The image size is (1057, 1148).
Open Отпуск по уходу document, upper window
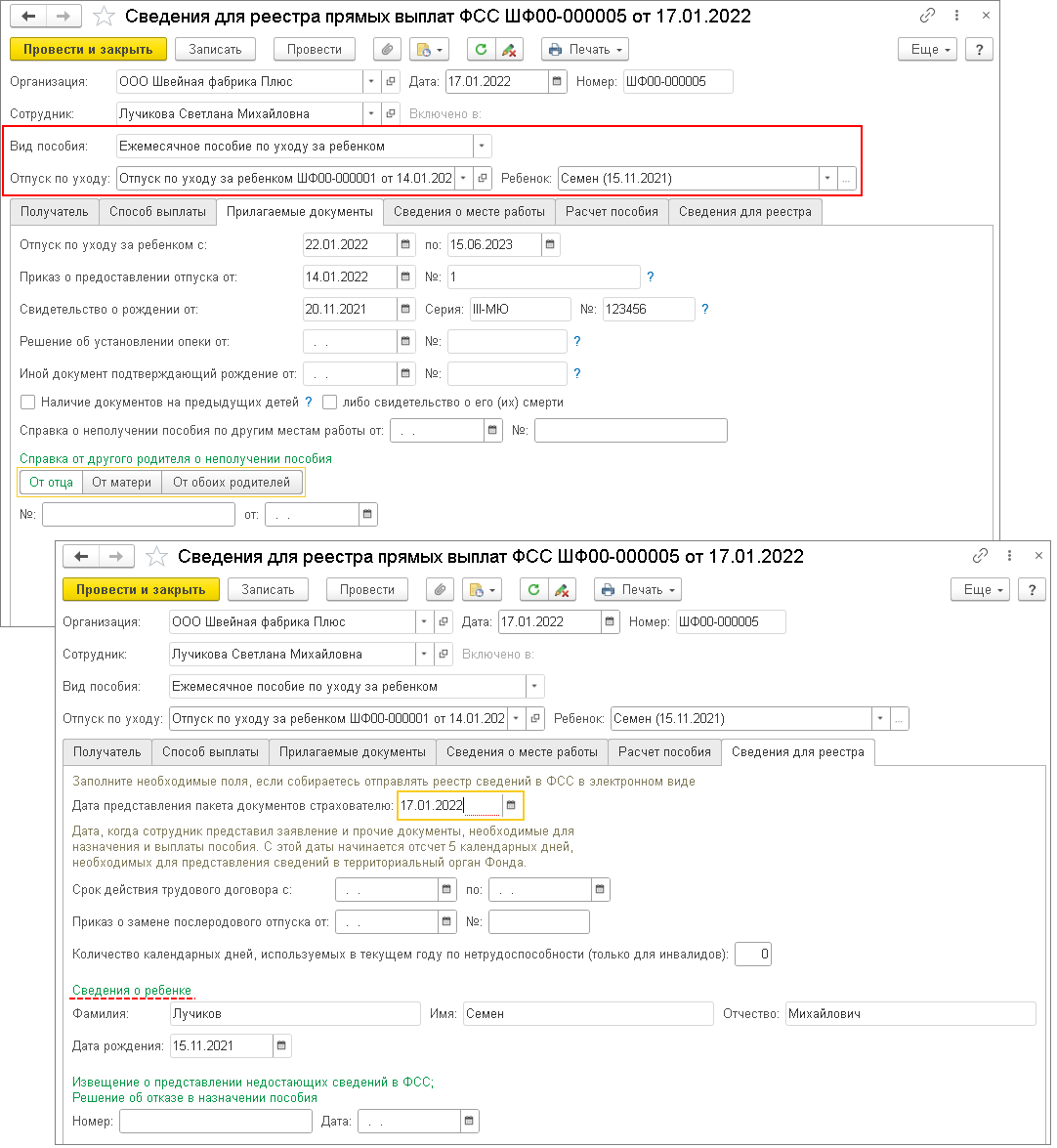[483, 178]
